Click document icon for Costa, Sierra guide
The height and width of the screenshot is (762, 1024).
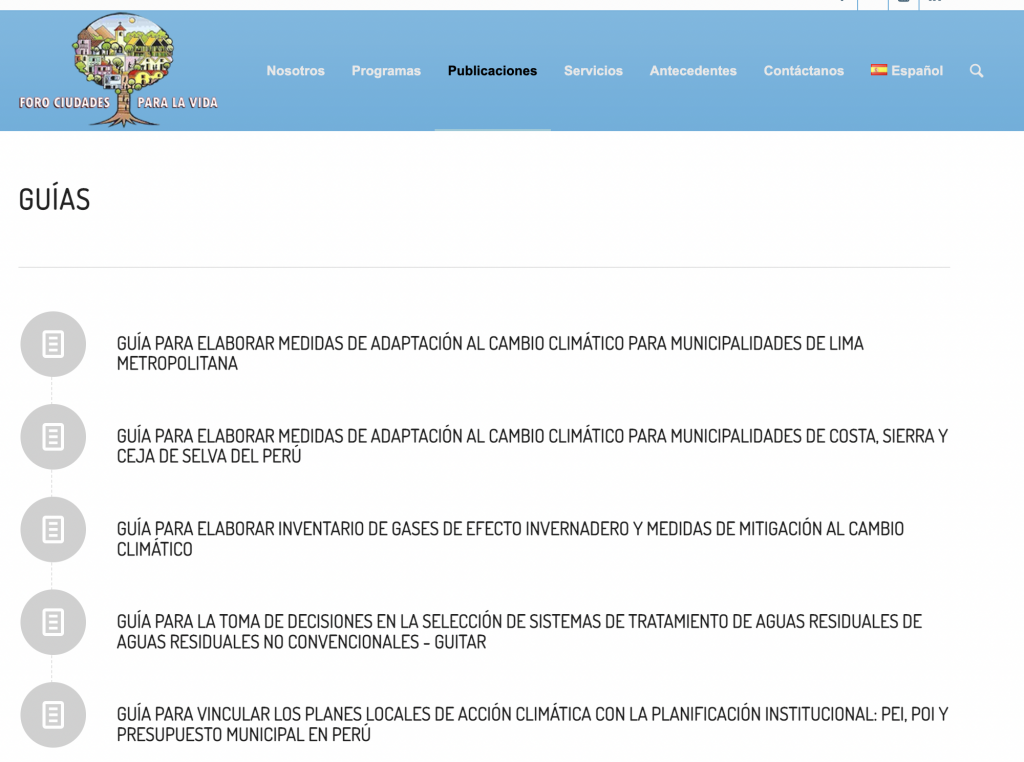53,437
